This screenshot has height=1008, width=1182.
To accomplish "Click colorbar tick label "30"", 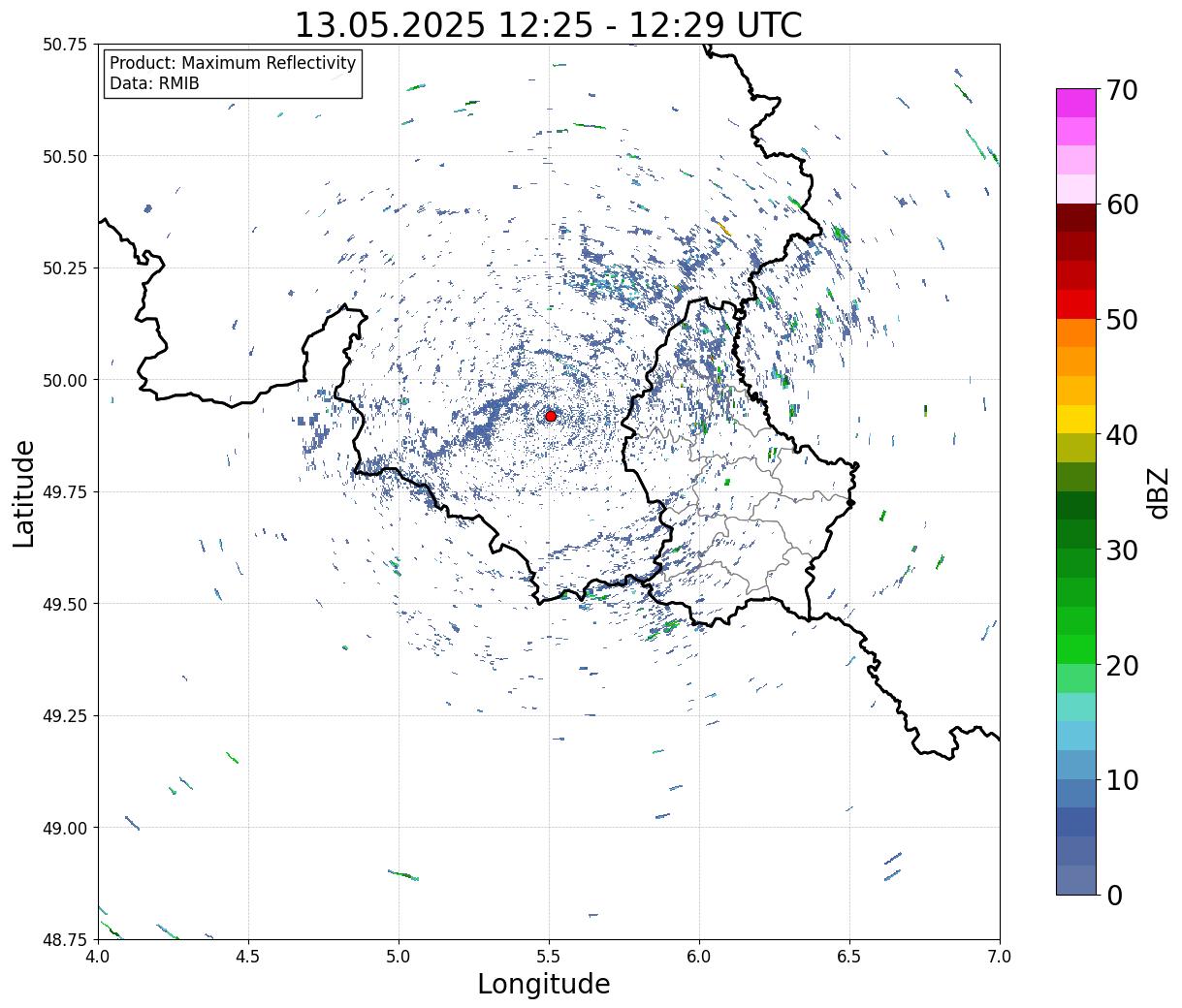I will coord(1121,551).
